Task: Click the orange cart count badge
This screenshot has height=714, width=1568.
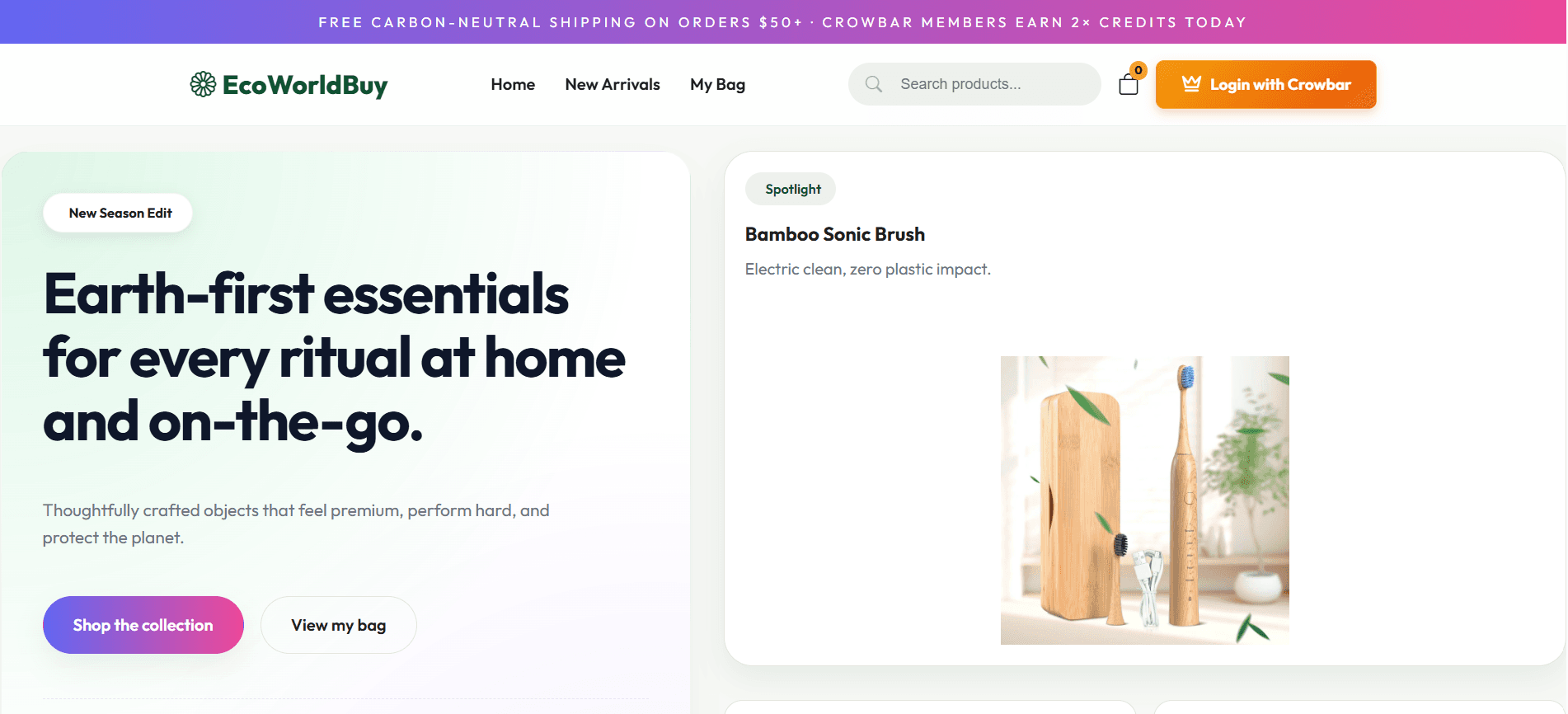Action: [x=1138, y=70]
